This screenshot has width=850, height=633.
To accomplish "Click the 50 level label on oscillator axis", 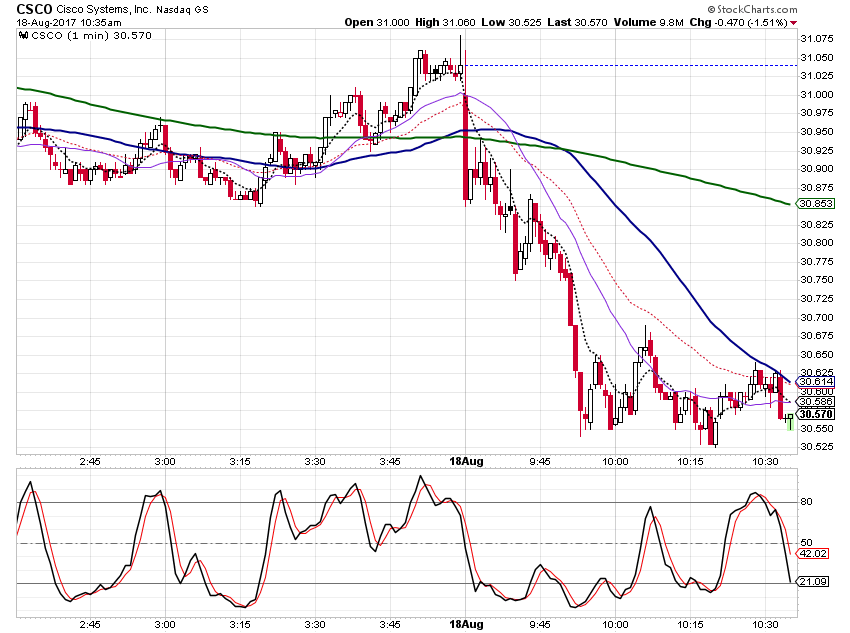I will [806, 542].
